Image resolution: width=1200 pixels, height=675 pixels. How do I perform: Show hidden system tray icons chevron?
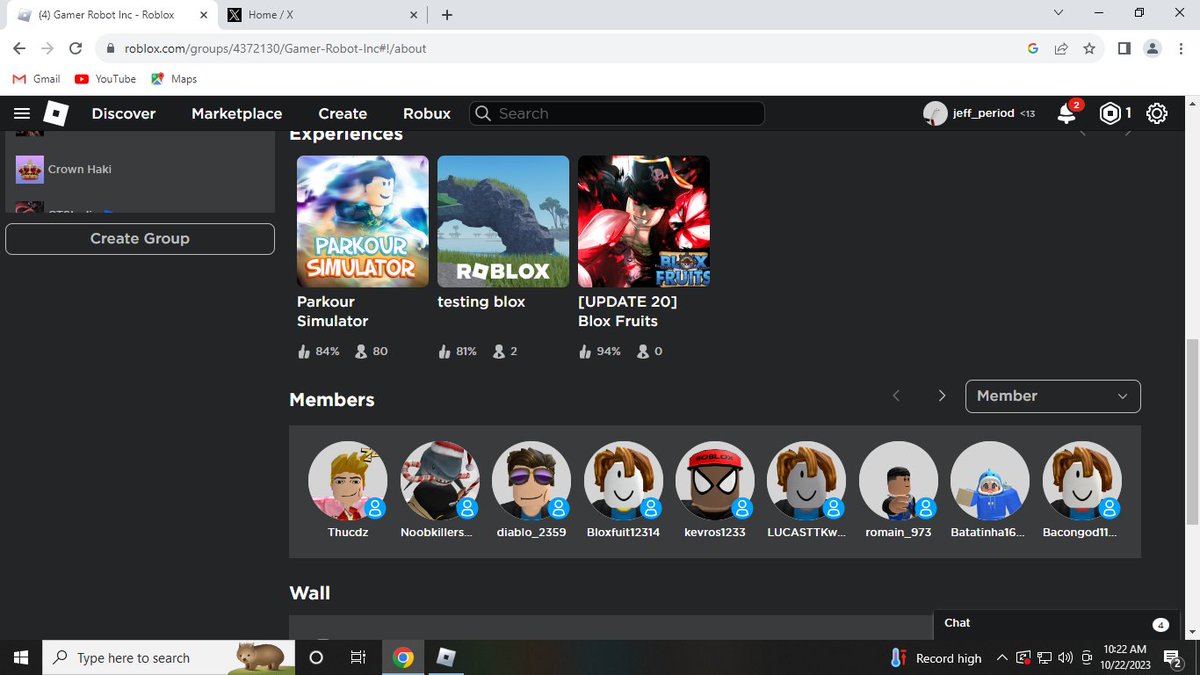click(x=1002, y=658)
